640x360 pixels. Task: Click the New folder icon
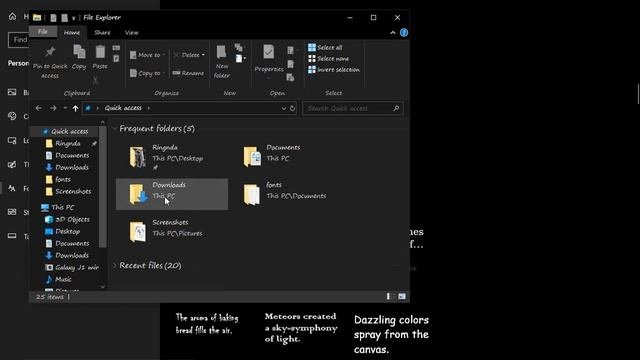[222, 52]
